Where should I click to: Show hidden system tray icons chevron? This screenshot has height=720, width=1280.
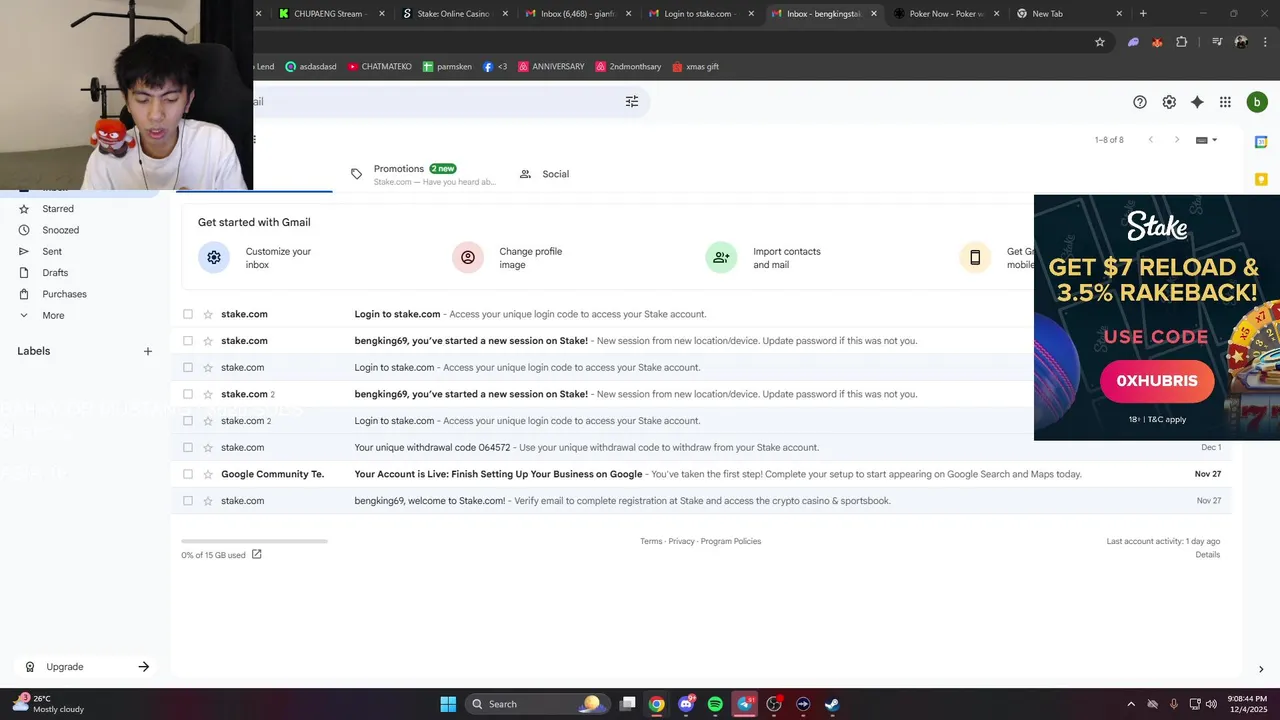(1131, 704)
